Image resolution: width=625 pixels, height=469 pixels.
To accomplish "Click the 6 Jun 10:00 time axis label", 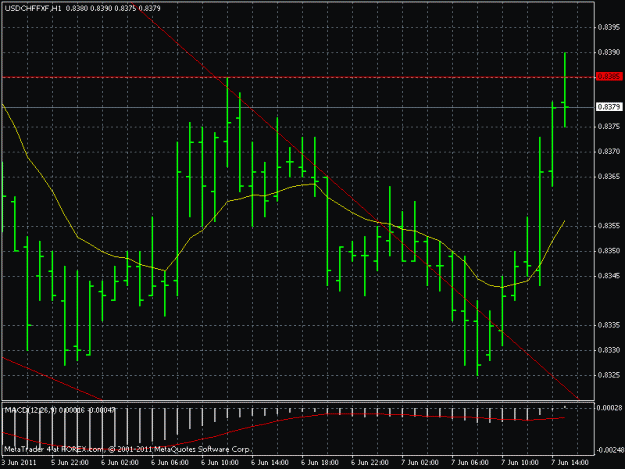I will tap(220, 463).
